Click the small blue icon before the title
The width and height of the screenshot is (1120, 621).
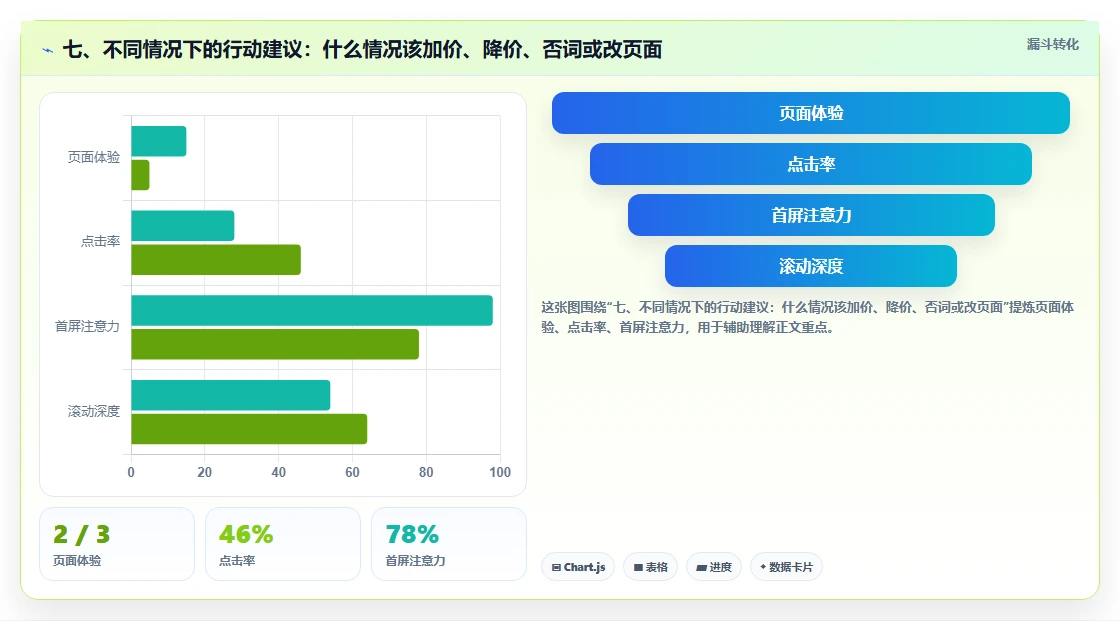(47, 51)
